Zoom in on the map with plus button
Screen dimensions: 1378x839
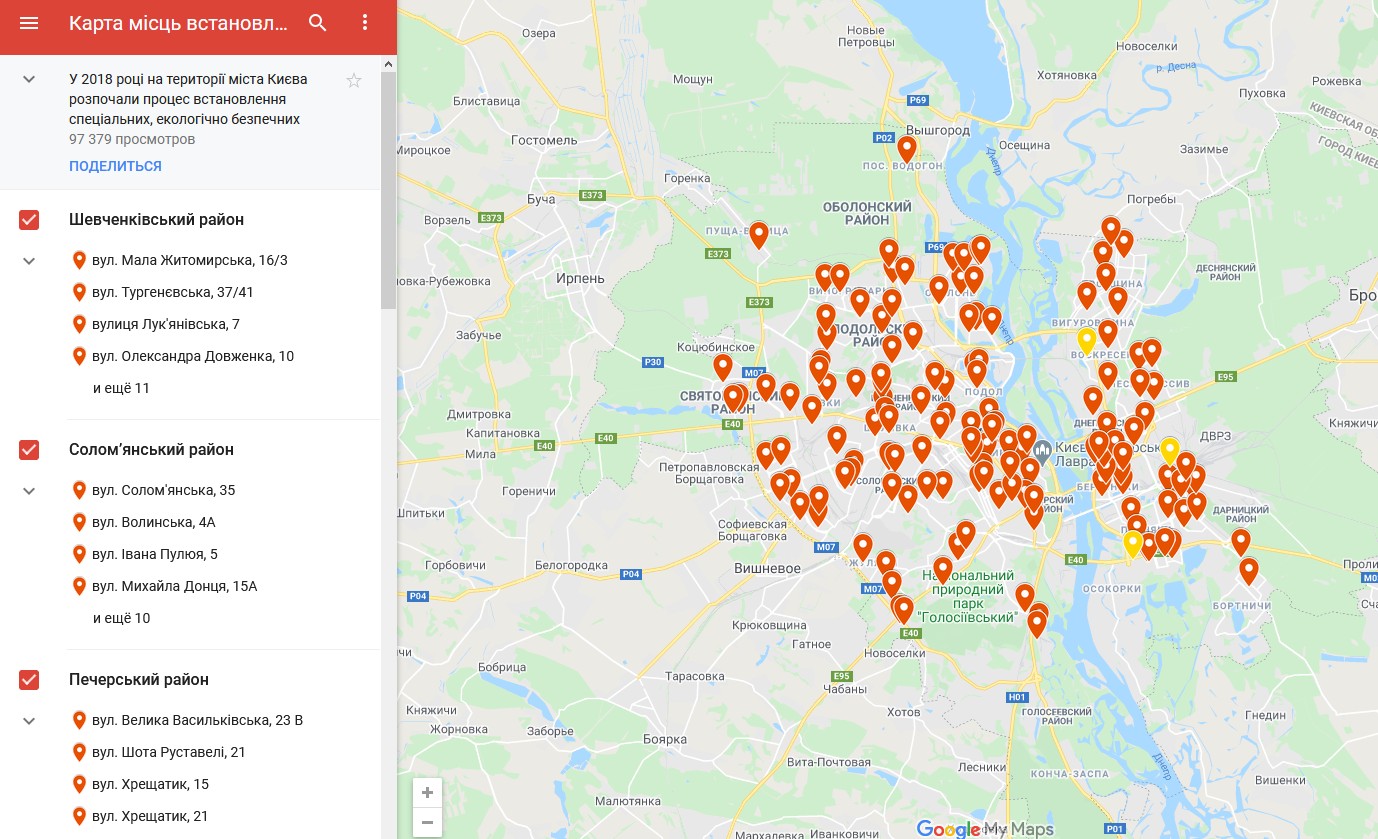pyautogui.click(x=427, y=793)
